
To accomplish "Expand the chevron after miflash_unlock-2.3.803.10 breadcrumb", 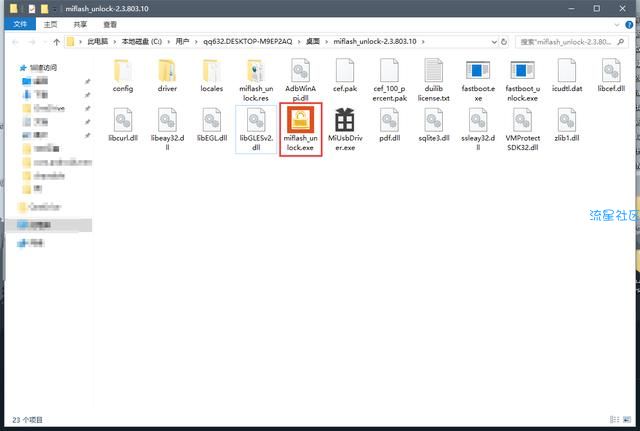I will click(423, 42).
